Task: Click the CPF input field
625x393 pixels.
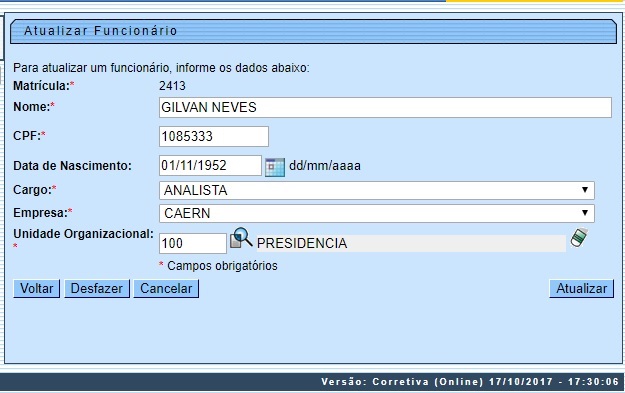Action: click(214, 136)
